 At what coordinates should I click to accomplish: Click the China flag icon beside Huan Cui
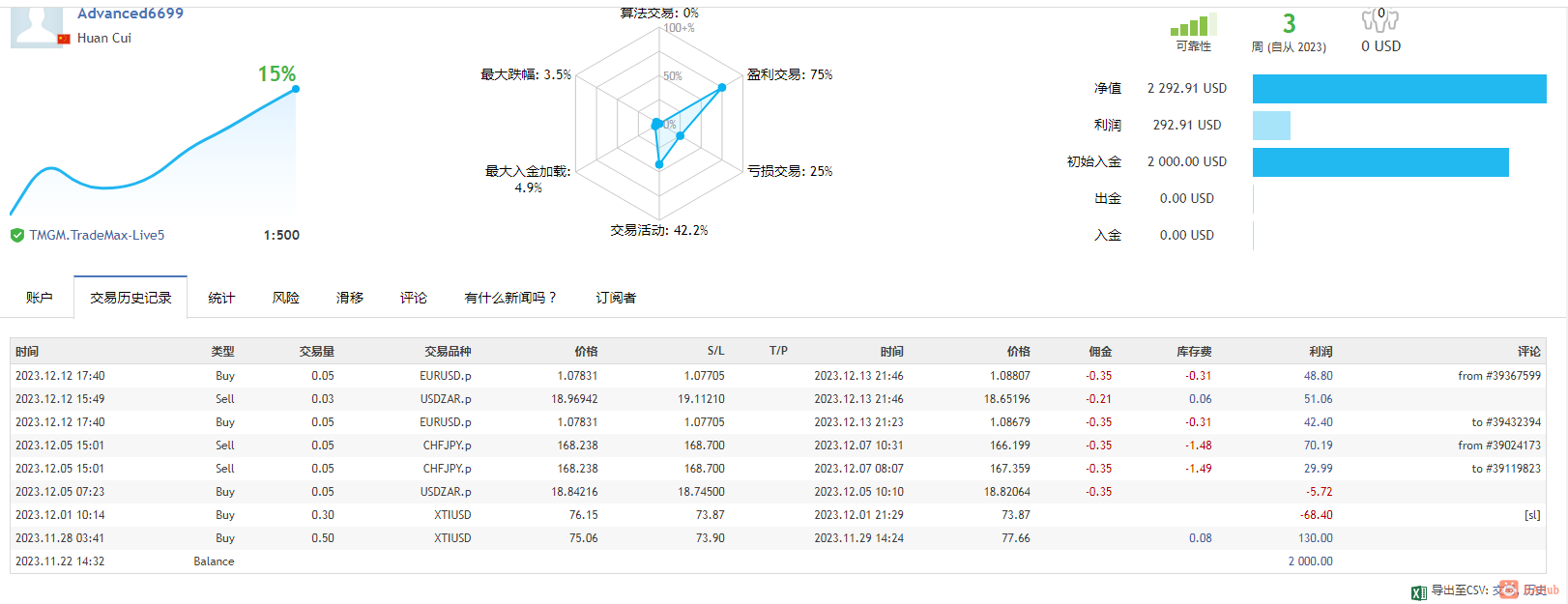click(x=64, y=39)
